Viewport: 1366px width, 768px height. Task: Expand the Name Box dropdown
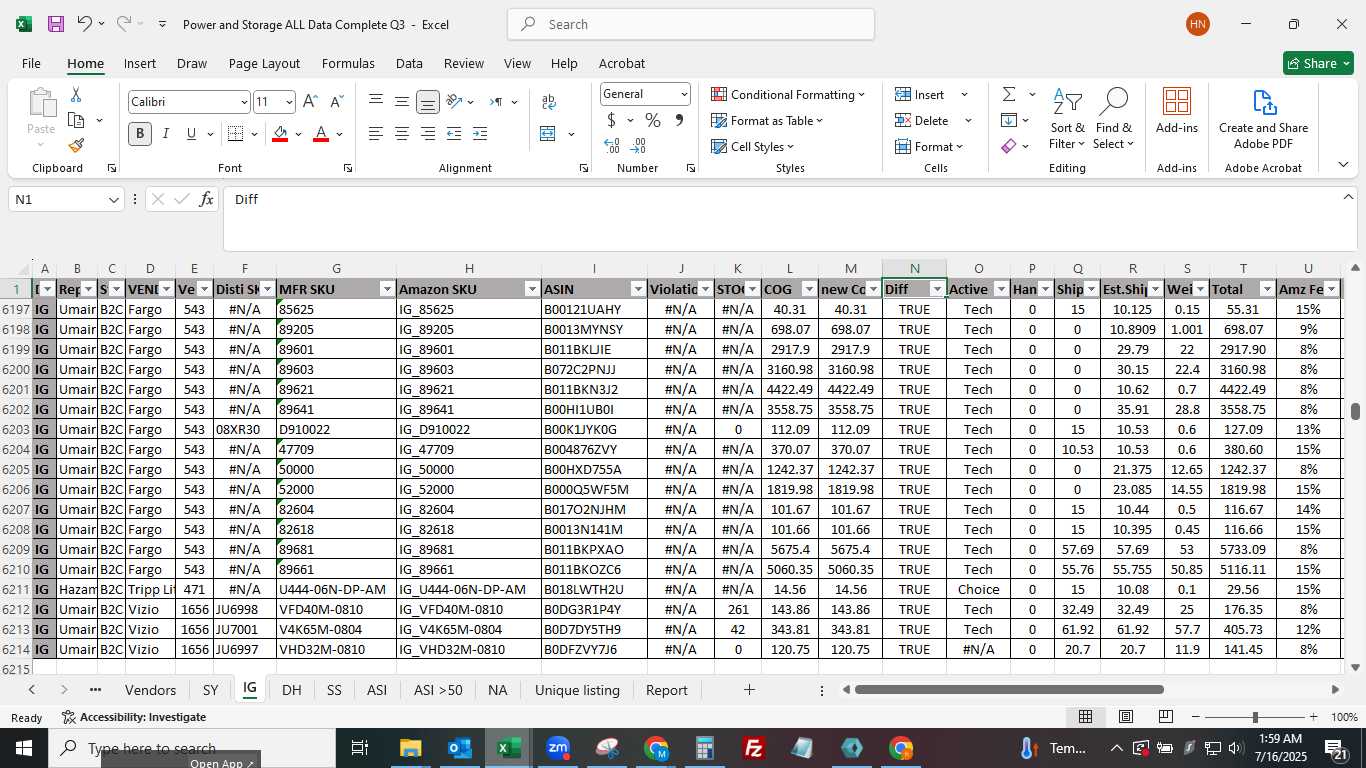tap(114, 200)
